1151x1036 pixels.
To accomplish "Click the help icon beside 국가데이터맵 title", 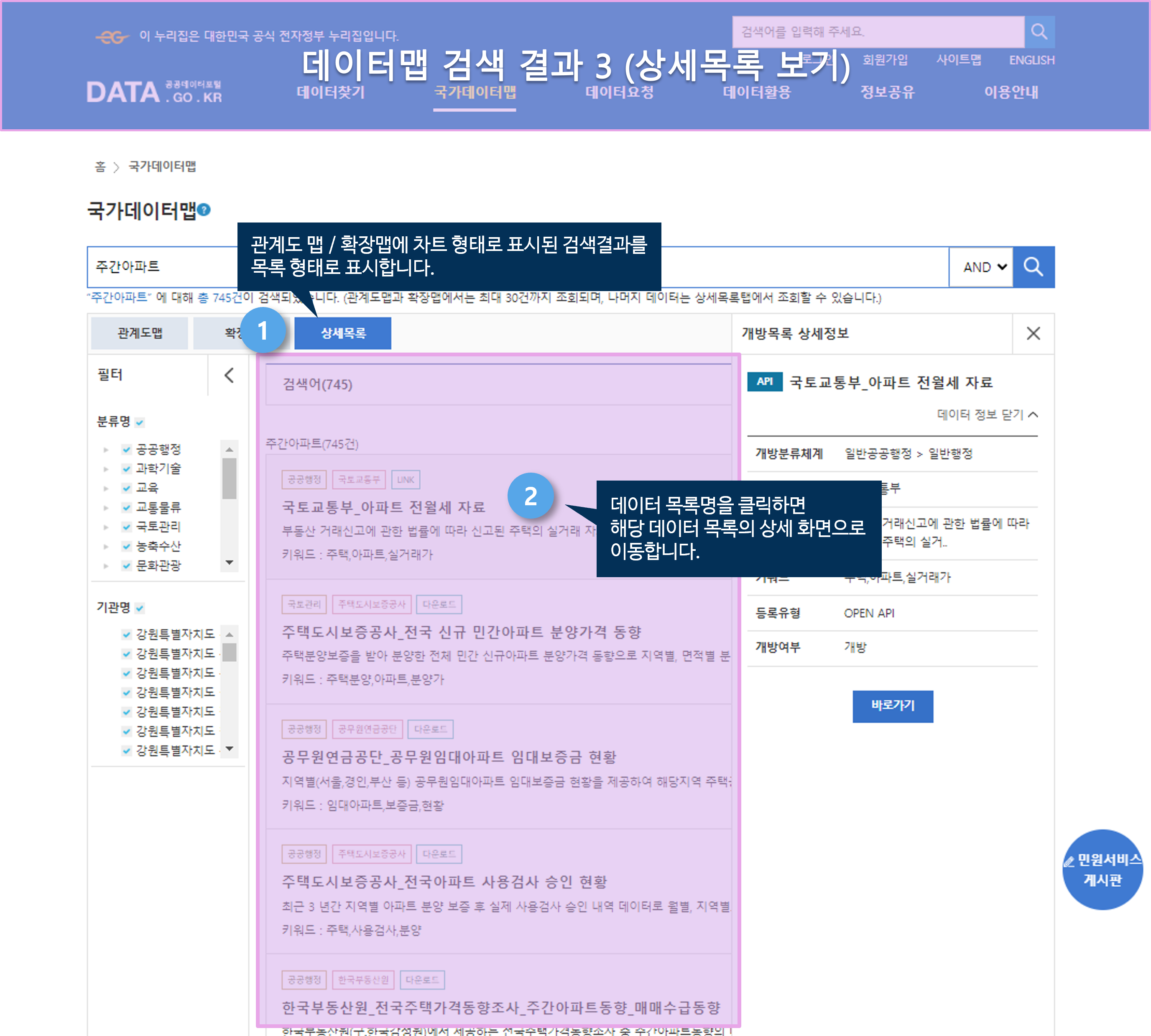I will click(x=204, y=210).
